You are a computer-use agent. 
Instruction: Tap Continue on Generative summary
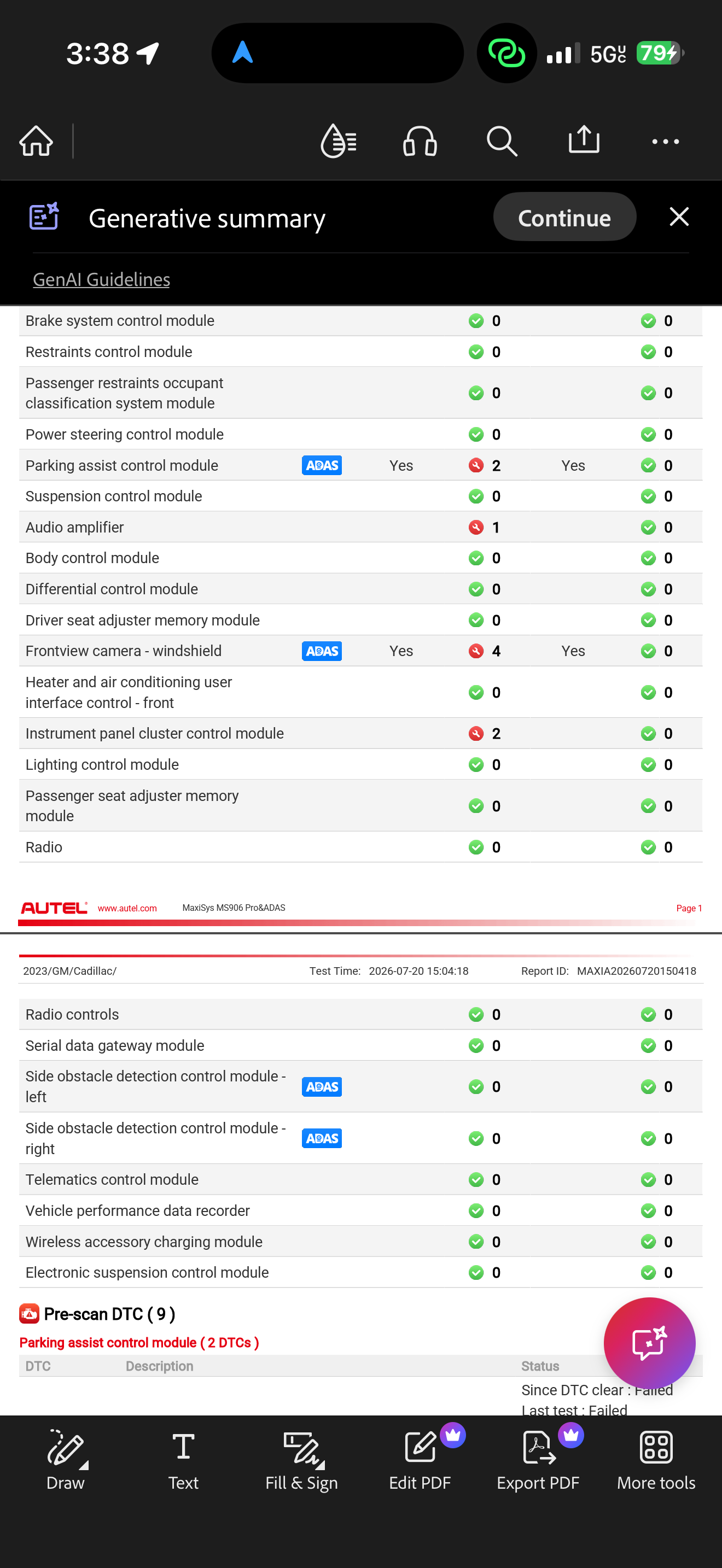pyautogui.click(x=564, y=217)
